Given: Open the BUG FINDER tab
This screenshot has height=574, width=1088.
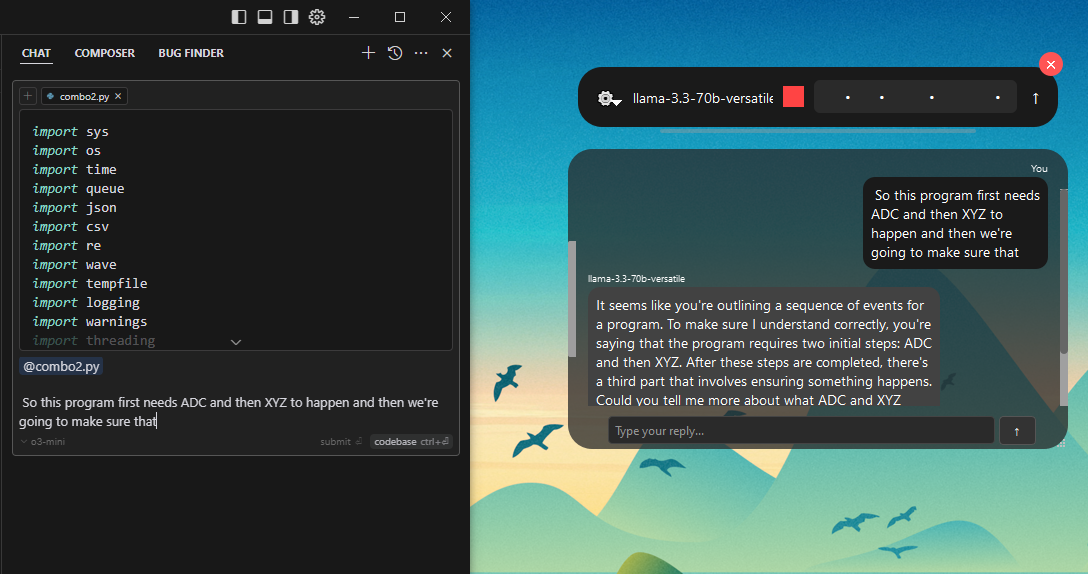Looking at the screenshot, I should click(191, 53).
